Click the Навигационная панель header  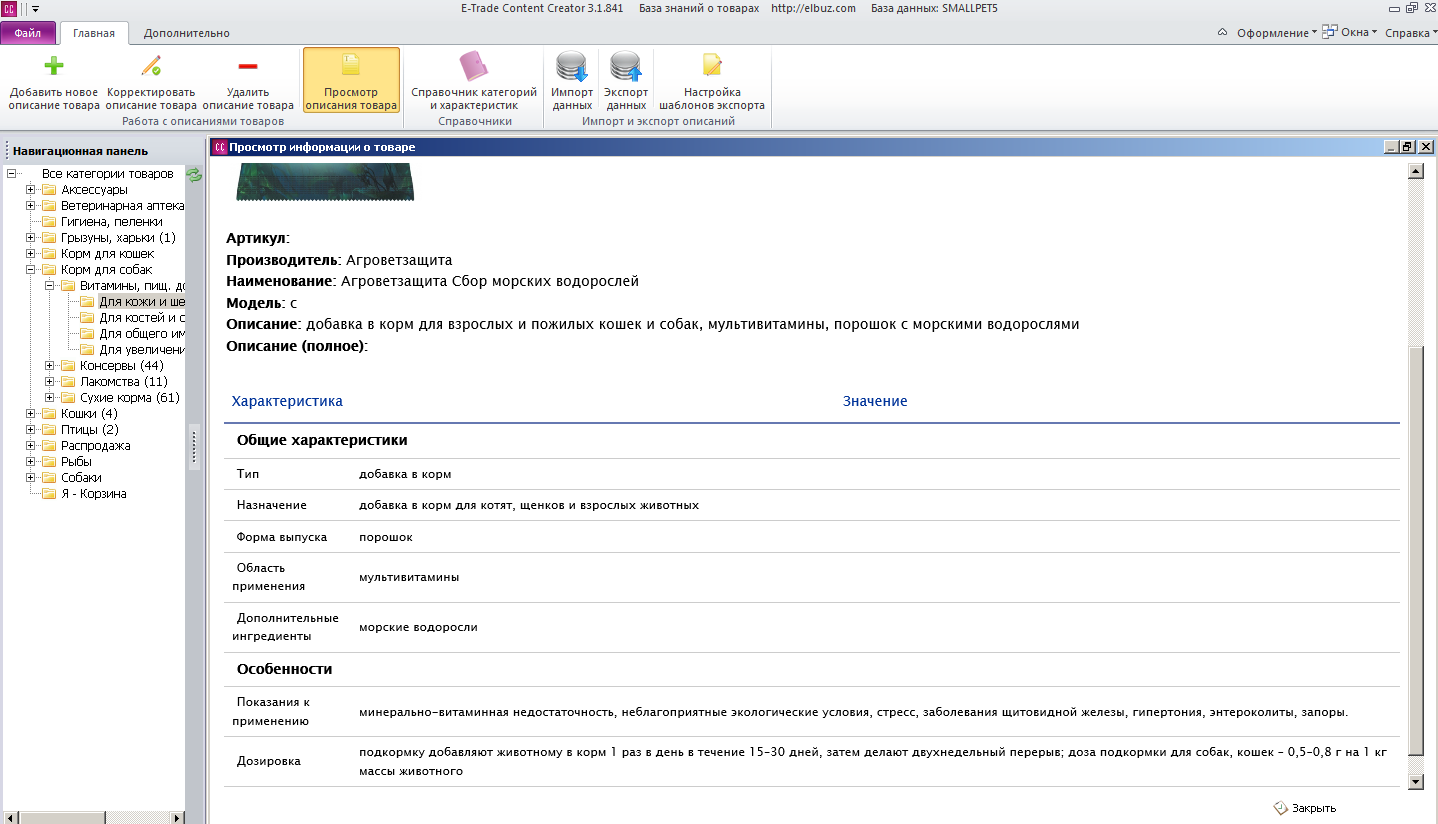(80, 151)
